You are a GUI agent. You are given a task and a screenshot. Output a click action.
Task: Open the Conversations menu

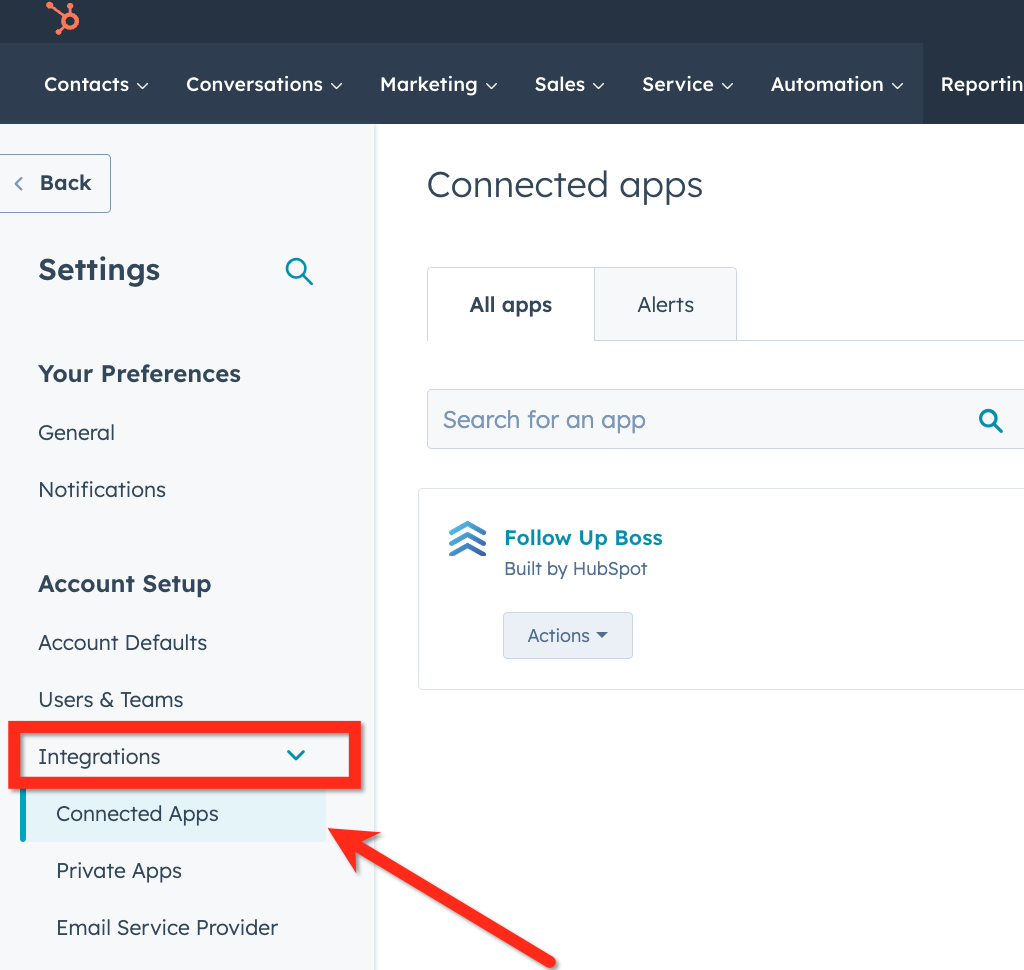(264, 84)
